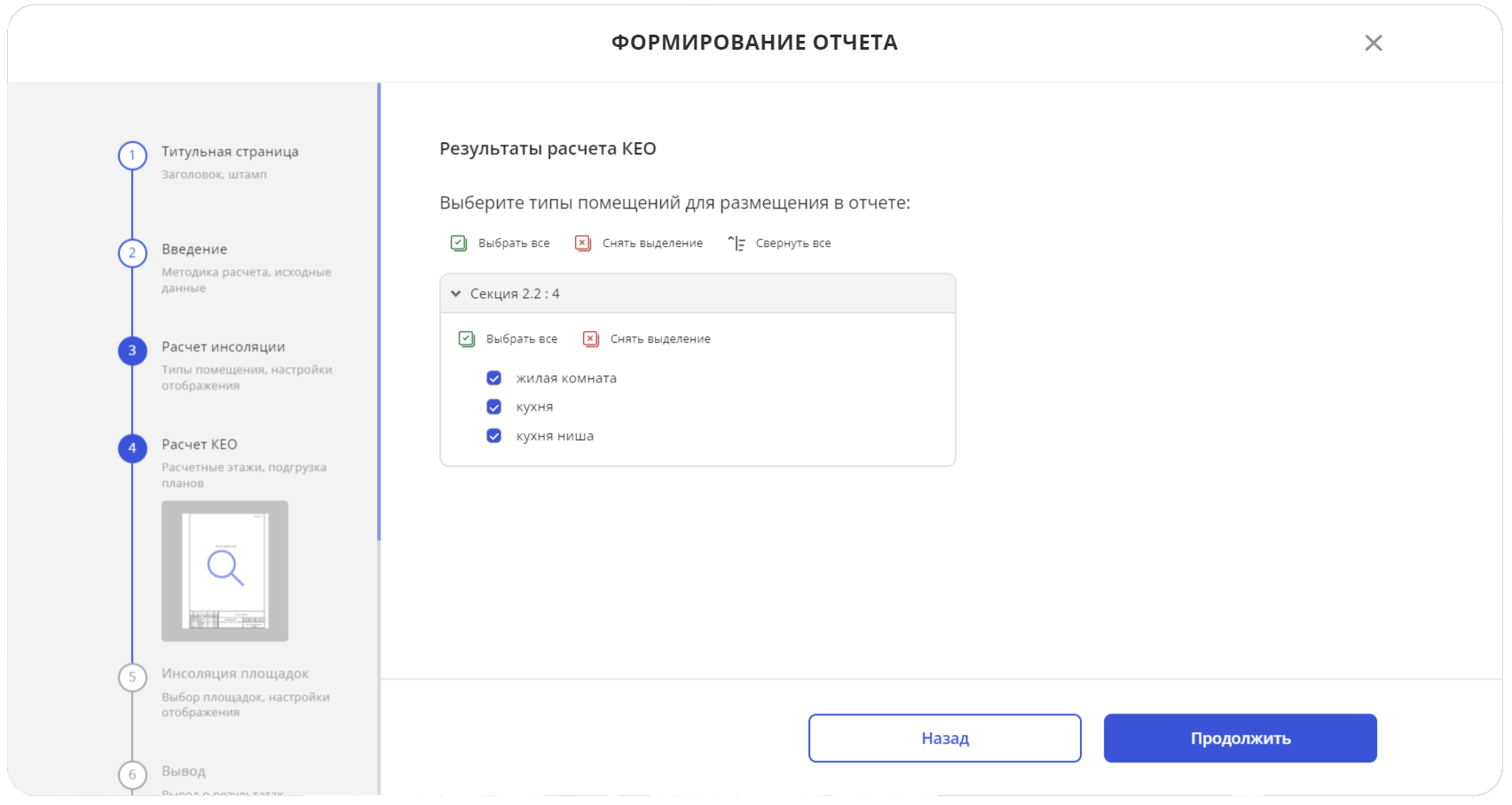Open 'Расчет КЕО' step label
Image resolution: width=1512 pixels, height=805 pixels.
tap(200, 445)
